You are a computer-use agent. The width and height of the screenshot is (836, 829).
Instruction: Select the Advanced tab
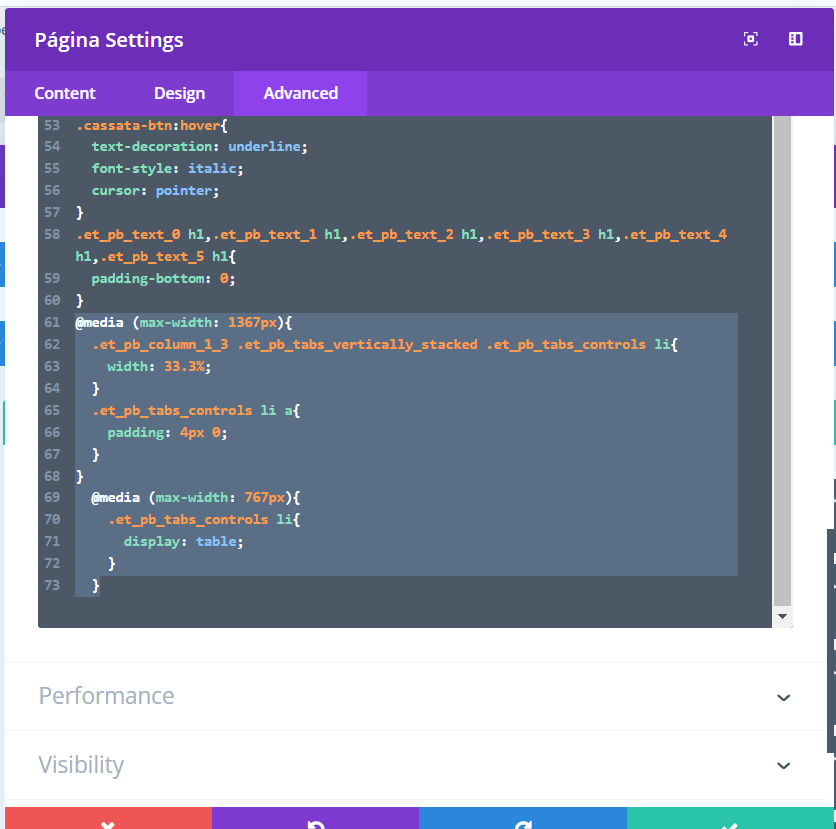[x=300, y=93]
